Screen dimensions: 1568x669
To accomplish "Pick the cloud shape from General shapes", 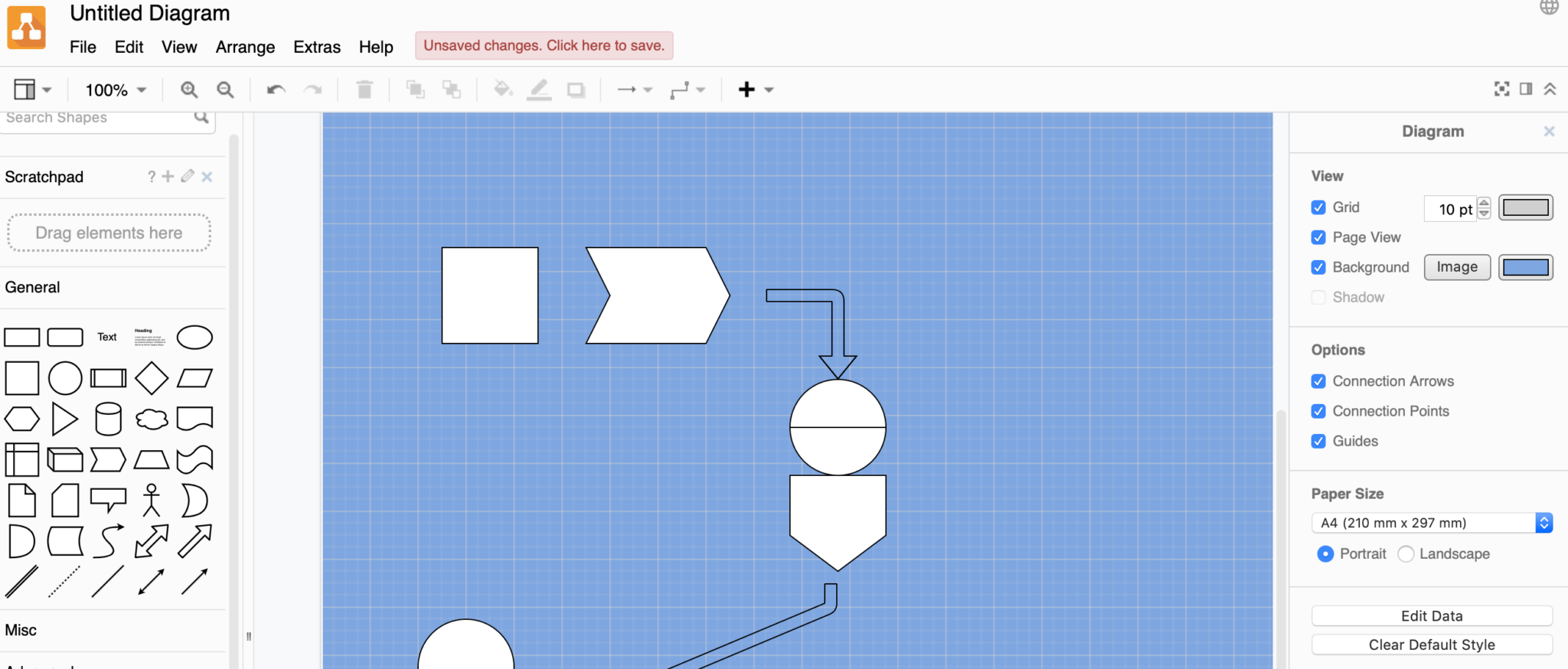I will 152,419.
